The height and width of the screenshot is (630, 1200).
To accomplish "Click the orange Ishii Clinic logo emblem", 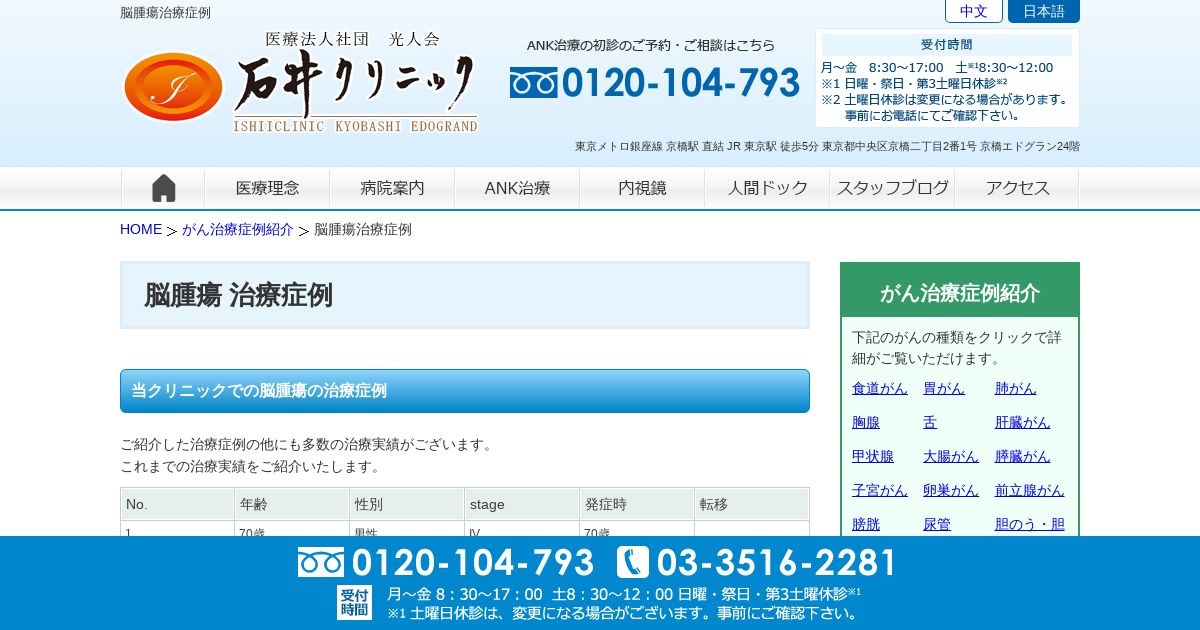I will coord(173,87).
